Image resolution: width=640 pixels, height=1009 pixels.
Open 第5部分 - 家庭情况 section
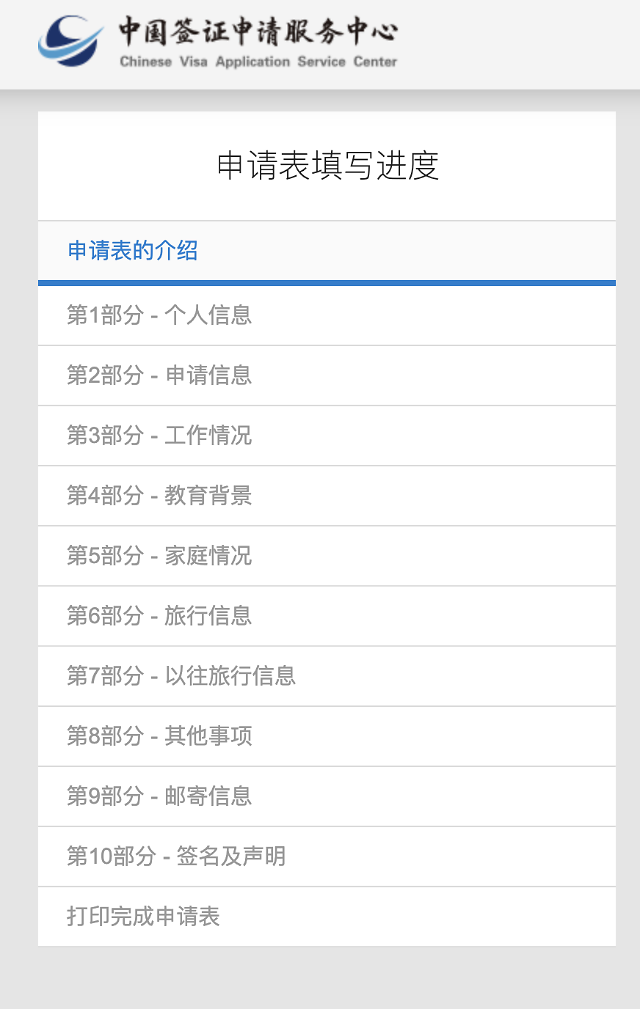(159, 556)
